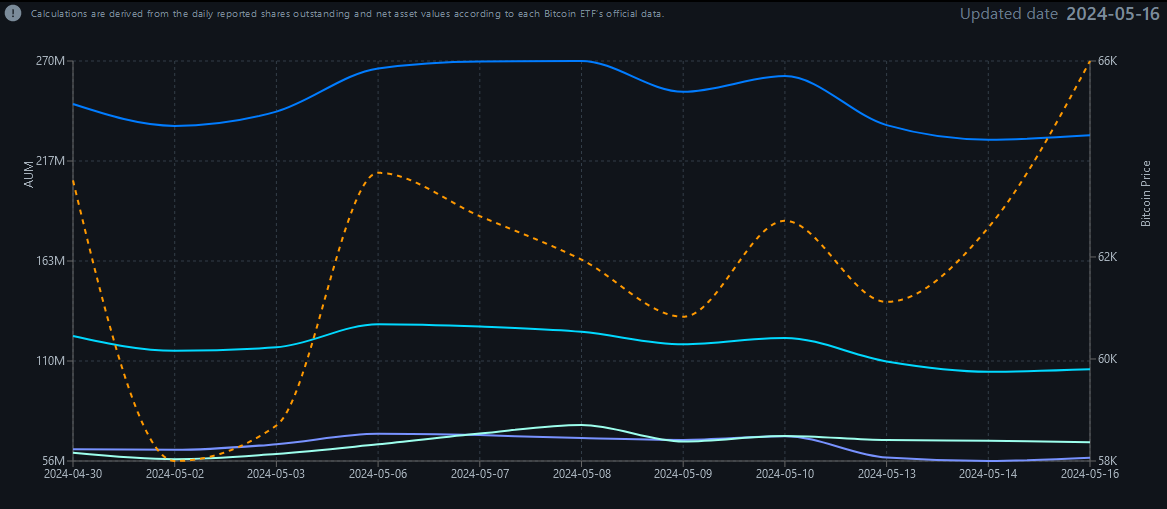Click the 163M AUM axis label
This screenshot has width=1167, height=509.
tap(53, 260)
